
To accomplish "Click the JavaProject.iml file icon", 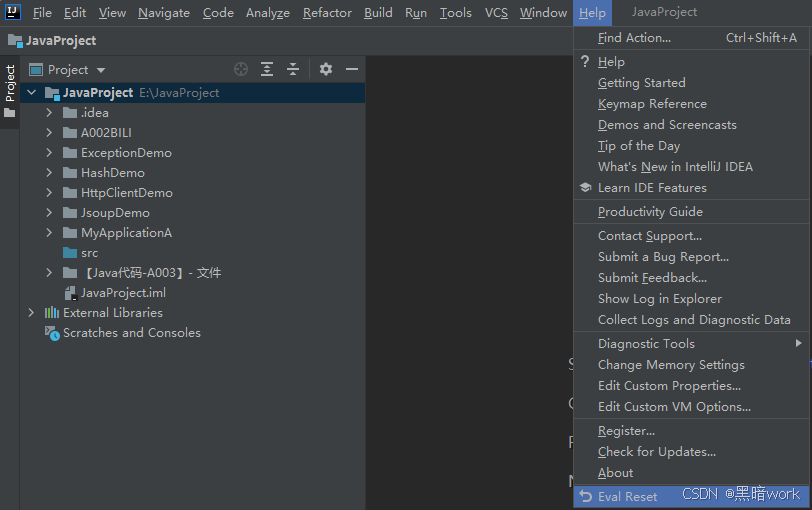I will click(70, 293).
